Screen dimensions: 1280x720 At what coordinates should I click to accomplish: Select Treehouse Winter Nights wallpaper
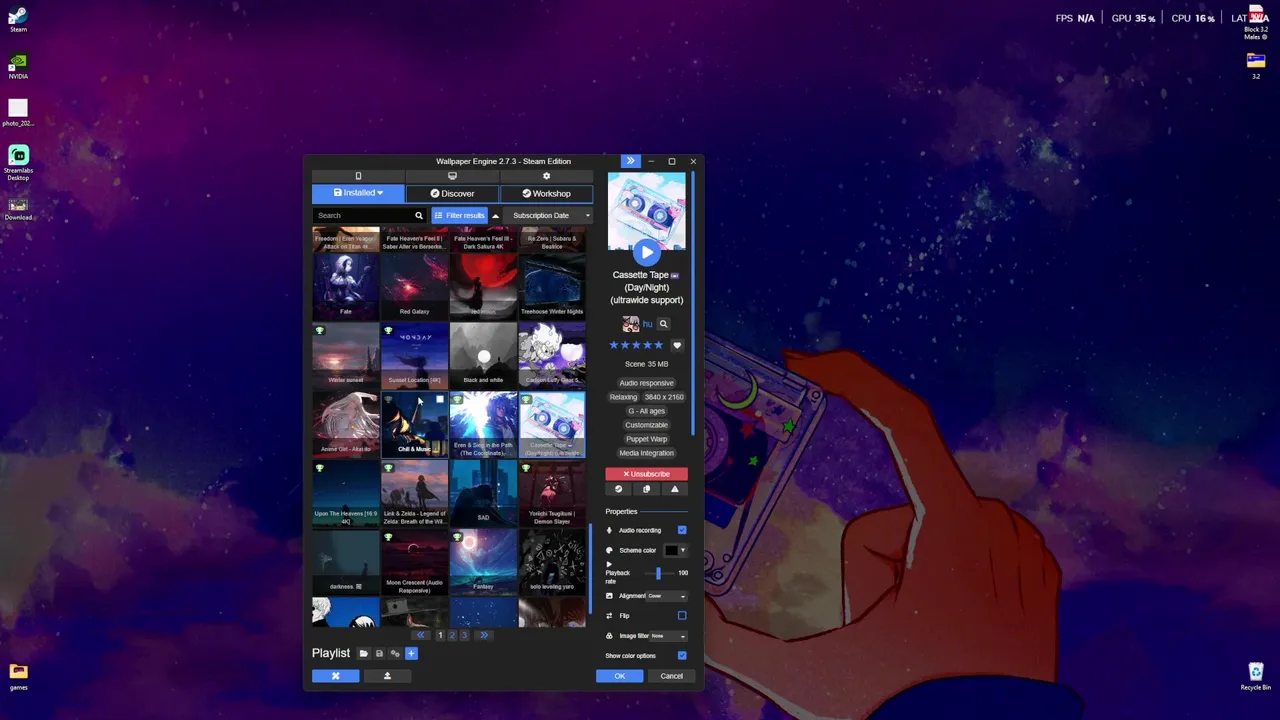(552, 285)
